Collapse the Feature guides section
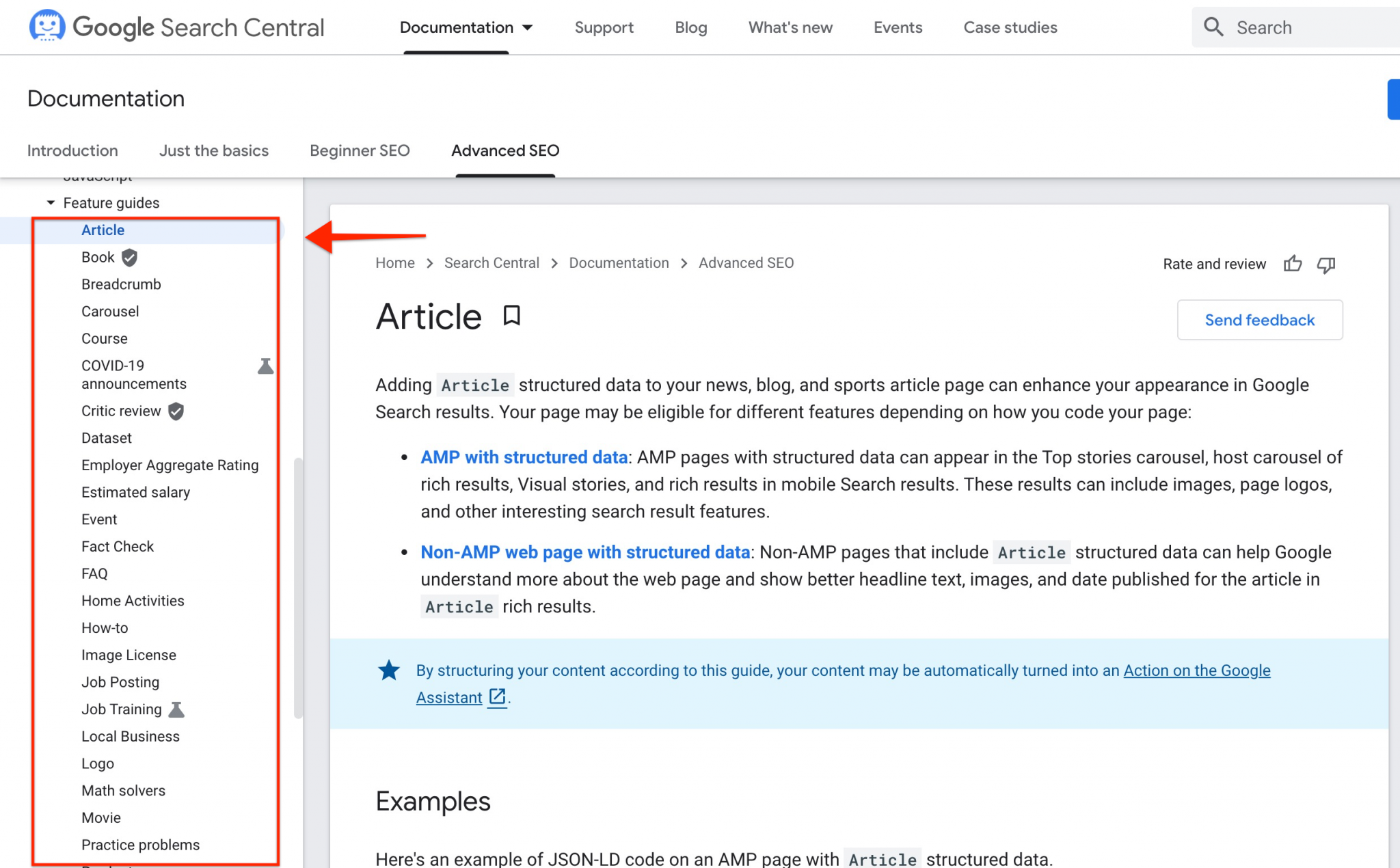The width and height of the screenshot is (1400, 868). tap(50, 202)
